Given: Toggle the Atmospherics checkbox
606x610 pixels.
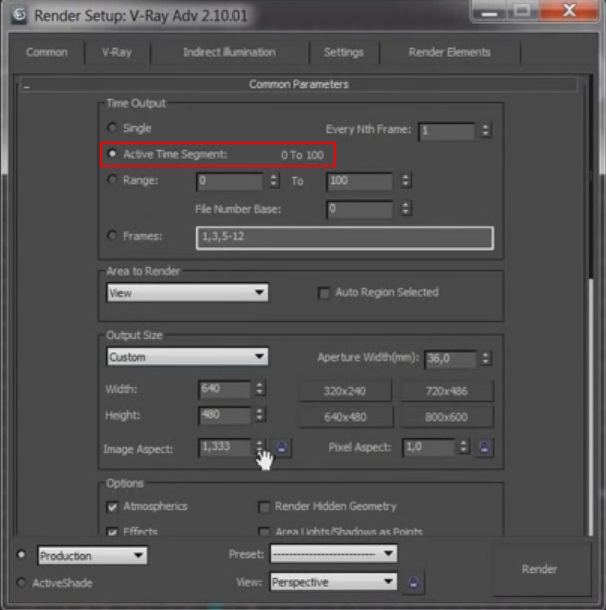Looking at the screenshot, I should [x=112, y=506].
